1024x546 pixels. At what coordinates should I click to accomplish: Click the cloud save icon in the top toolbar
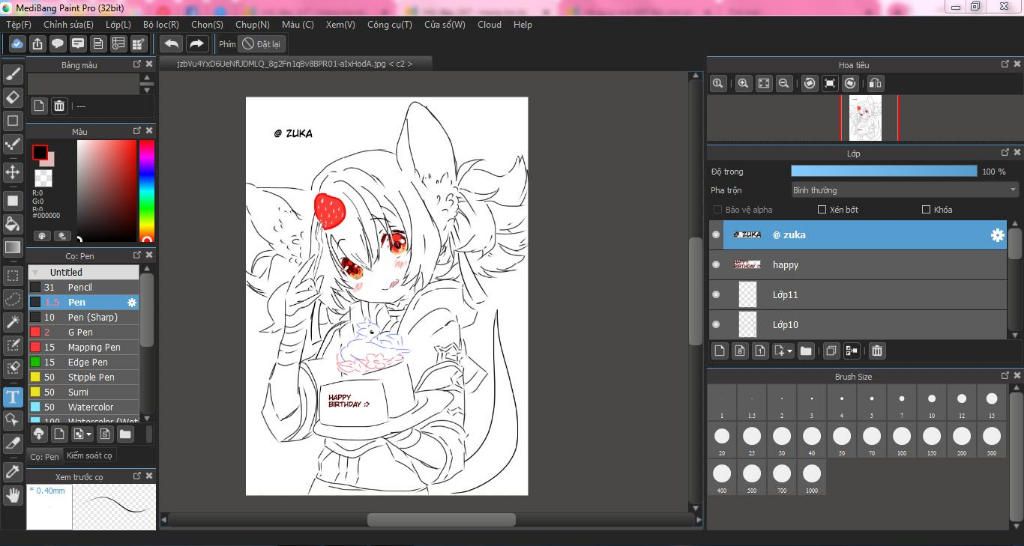tap(18, 44)
